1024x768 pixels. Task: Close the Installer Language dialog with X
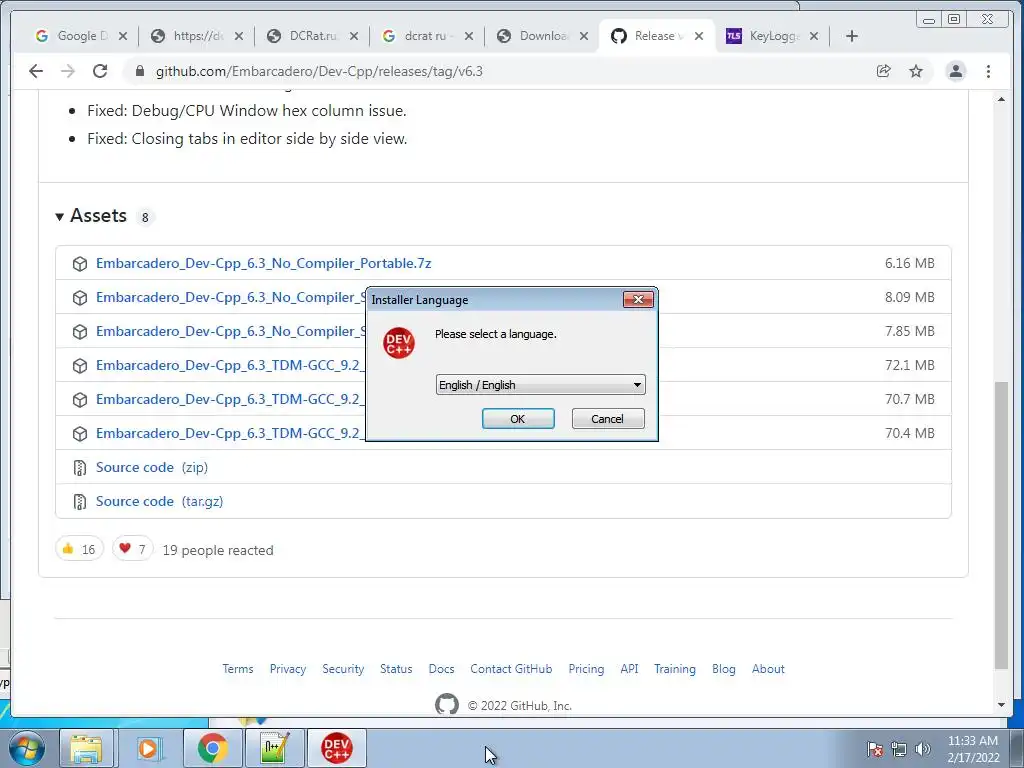click(x=638, y=299)
